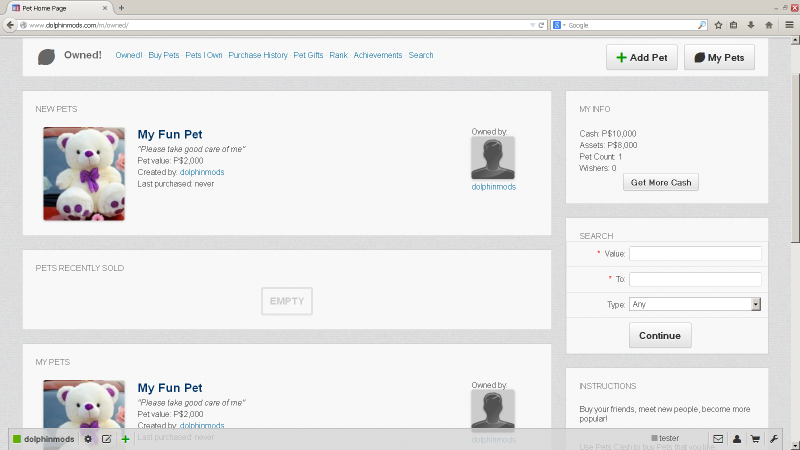Screen dimensions: 800x450
Task: Open the Rank menu item
Action: (338, 55)
